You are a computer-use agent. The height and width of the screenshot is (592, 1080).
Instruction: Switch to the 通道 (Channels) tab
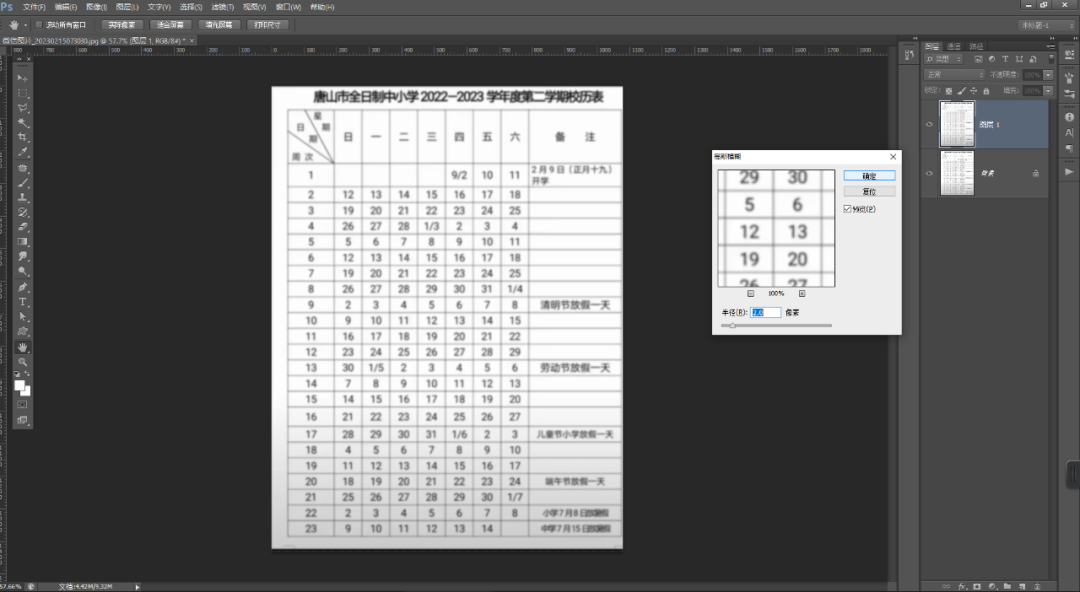(x=954, y=46)
